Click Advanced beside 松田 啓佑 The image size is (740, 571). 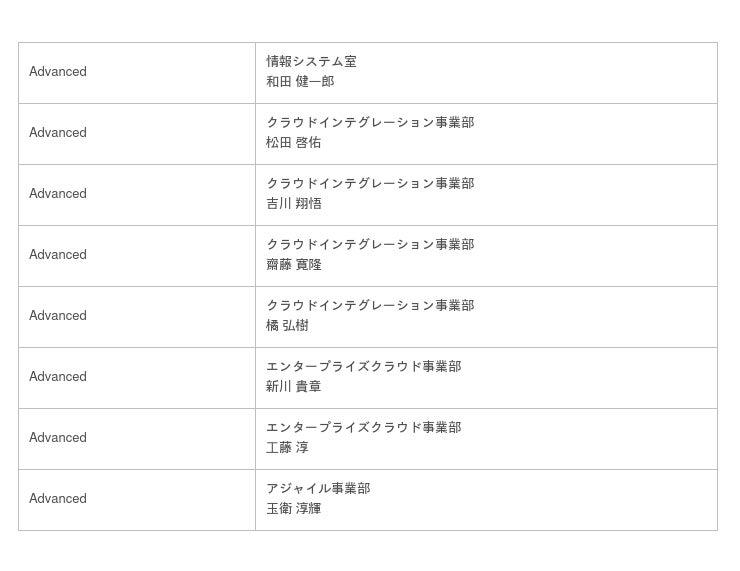click(58, 133)
